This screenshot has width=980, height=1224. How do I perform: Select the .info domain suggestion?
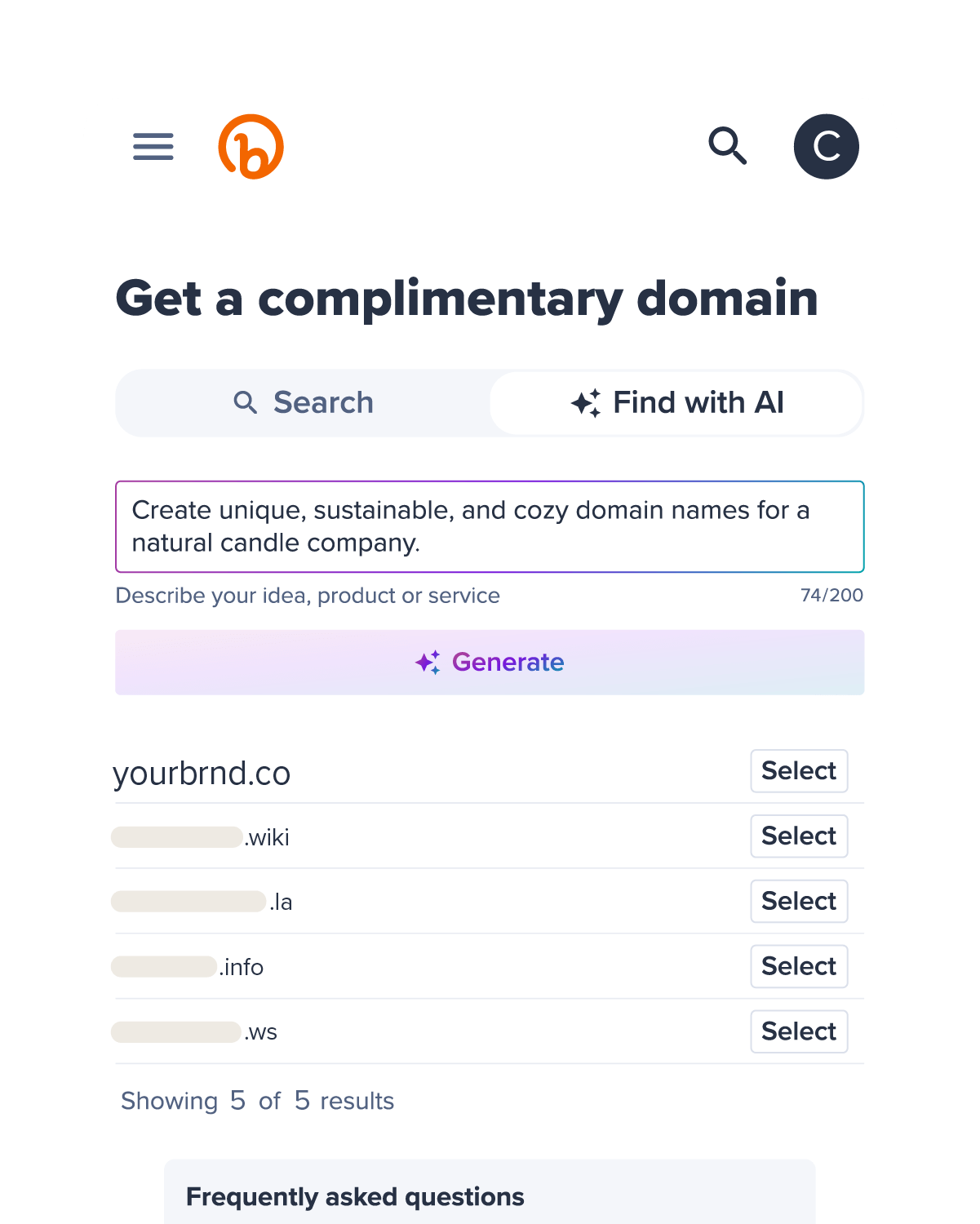point(798,966)
